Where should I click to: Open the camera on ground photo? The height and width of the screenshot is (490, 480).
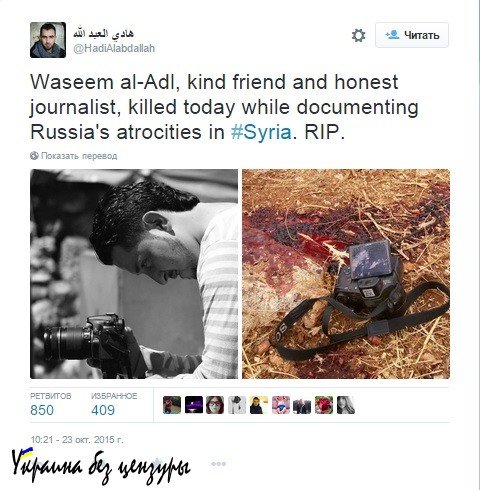346,274
